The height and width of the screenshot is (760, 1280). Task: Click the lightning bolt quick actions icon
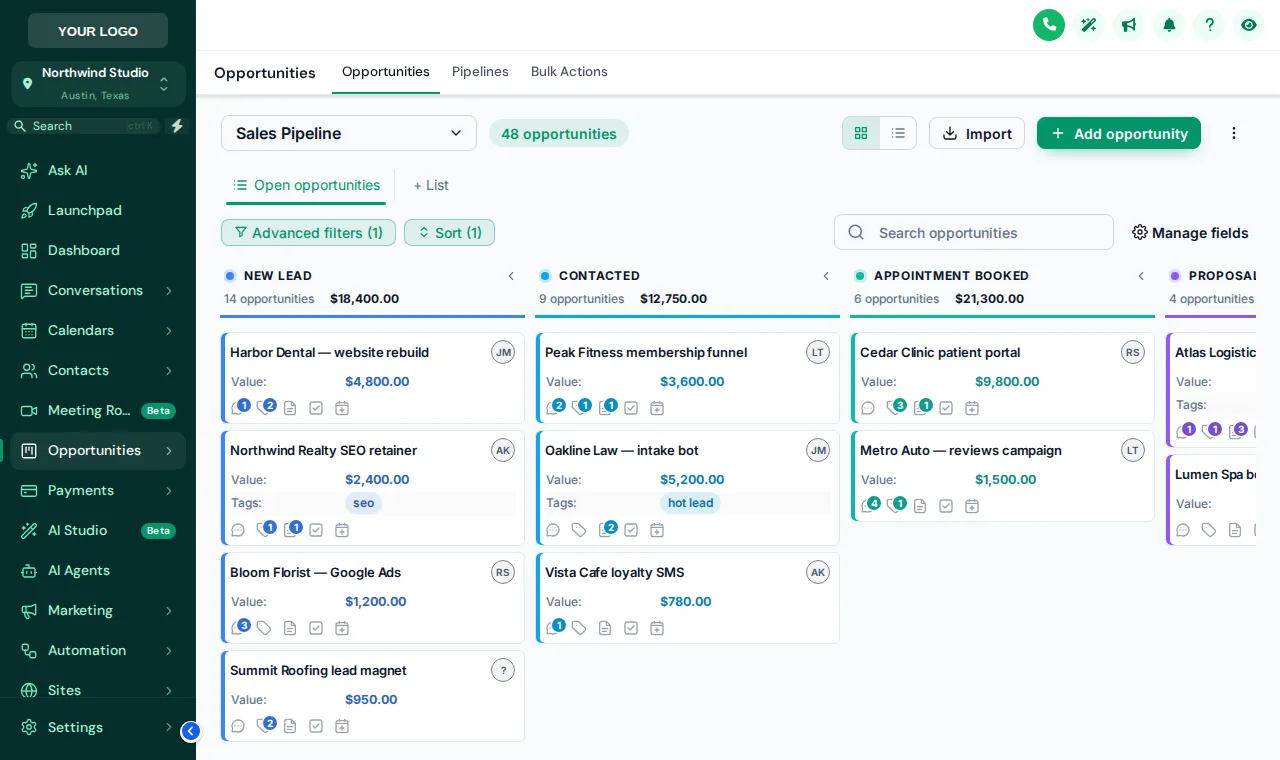177,126
